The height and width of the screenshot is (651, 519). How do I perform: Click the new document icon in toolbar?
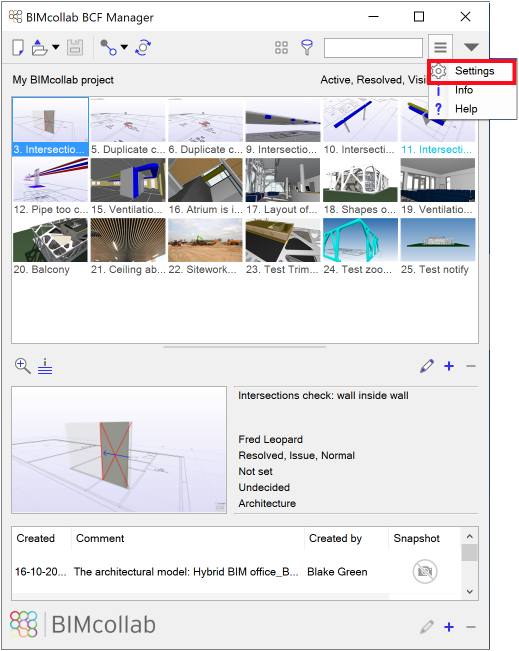(x=18, y=47)
